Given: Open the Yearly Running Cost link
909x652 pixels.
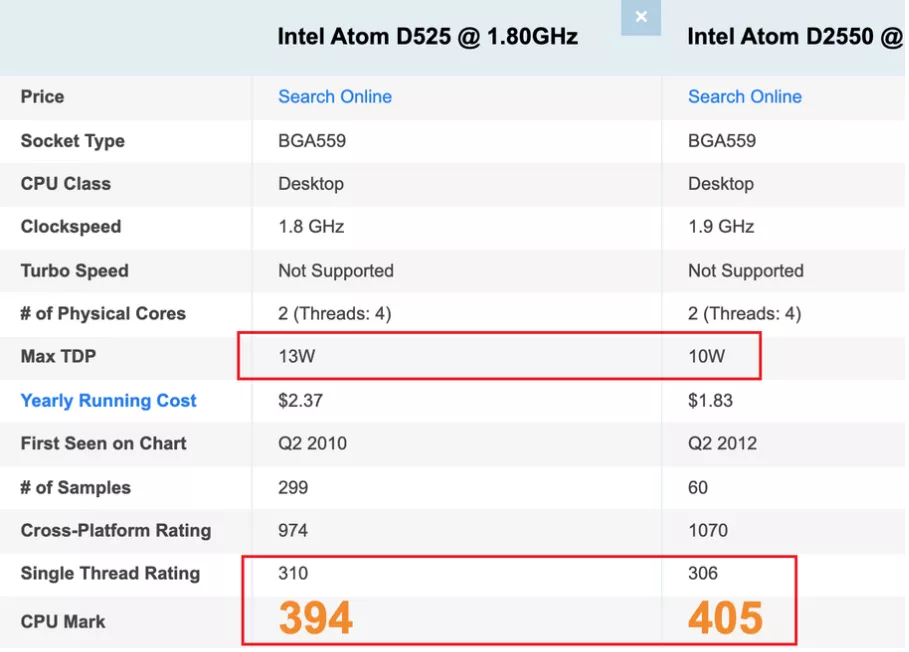Looking at the screenshot, I should tap(108, 400).
